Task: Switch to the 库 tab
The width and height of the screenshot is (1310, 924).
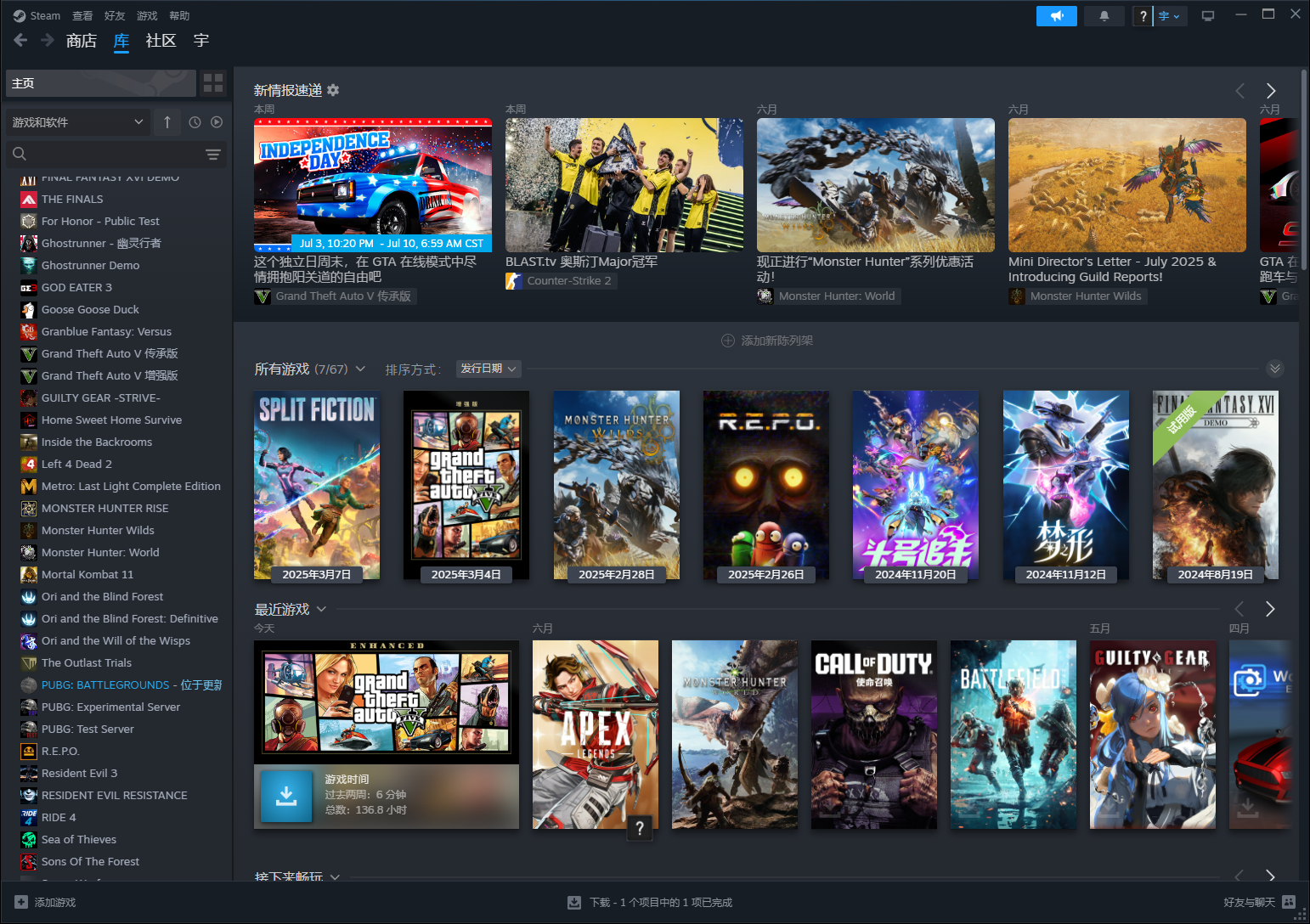Action: pyautogui.click(x=121, y=41)
